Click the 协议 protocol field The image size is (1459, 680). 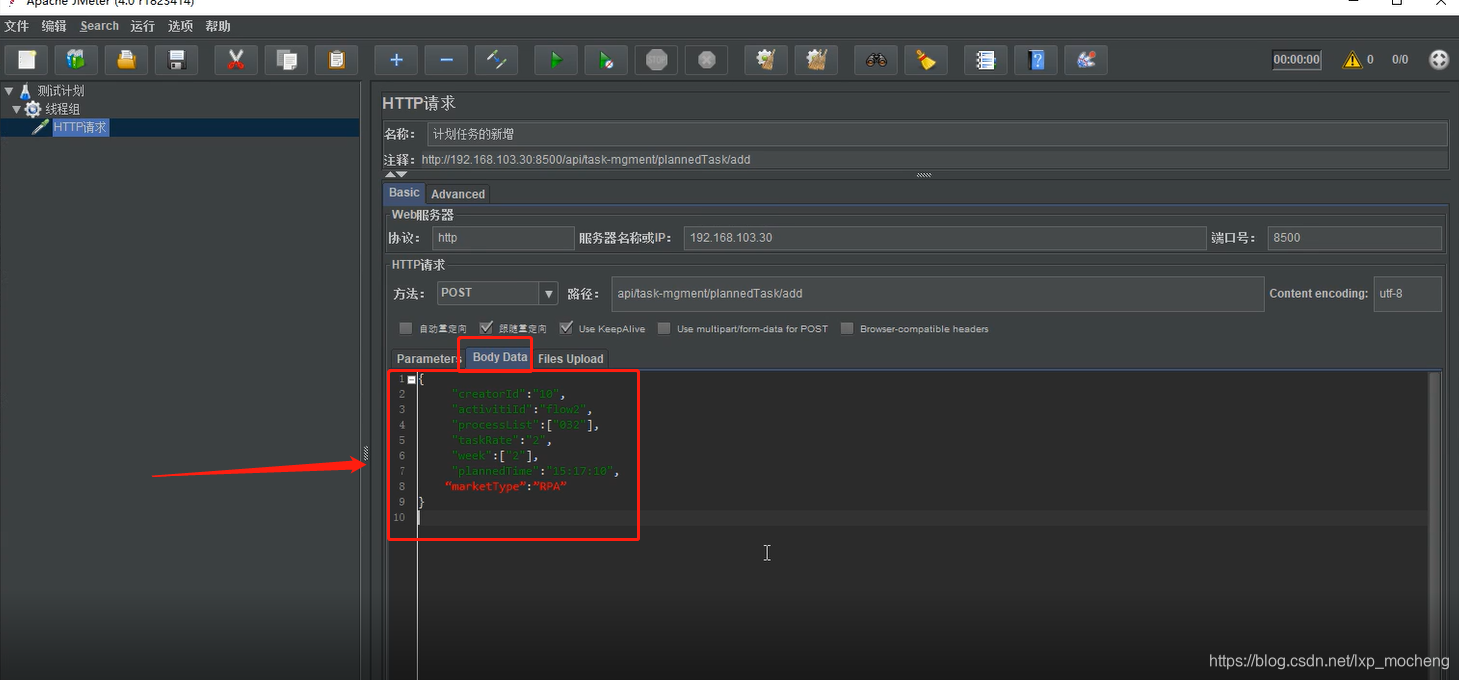tap(503, 238)
